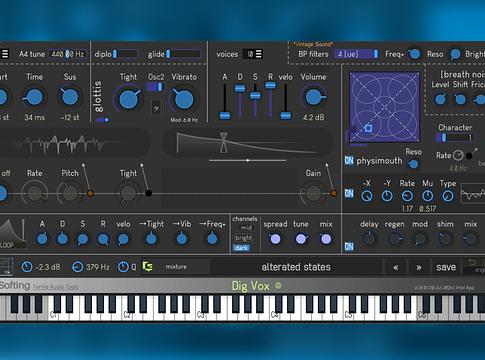485x360 pixels.
Task: Toggle the physimouth ON switch
Action: coord(349,161)
